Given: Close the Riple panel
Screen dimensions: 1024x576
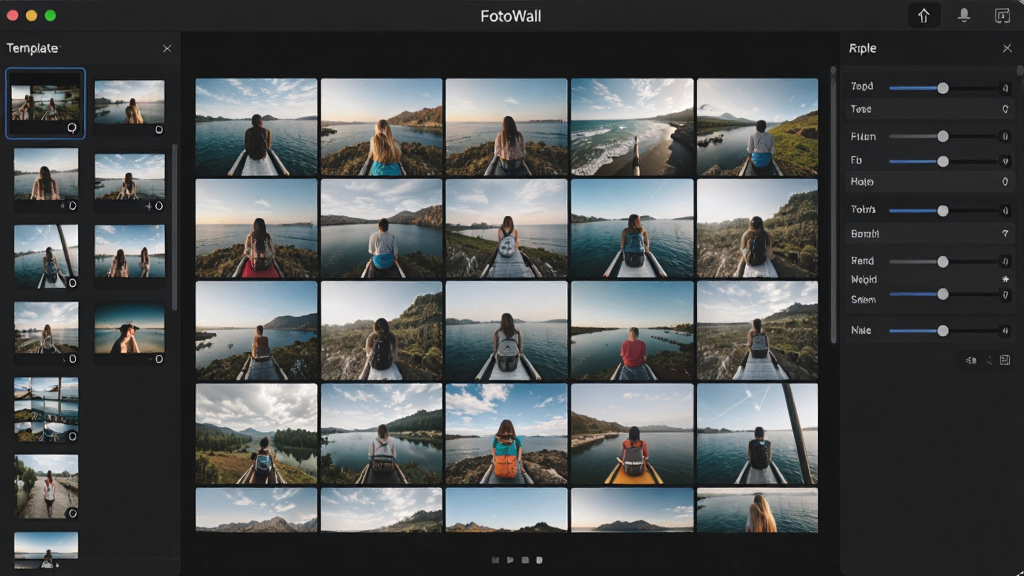Looking at the screenshot, I should pos(1006,48).
